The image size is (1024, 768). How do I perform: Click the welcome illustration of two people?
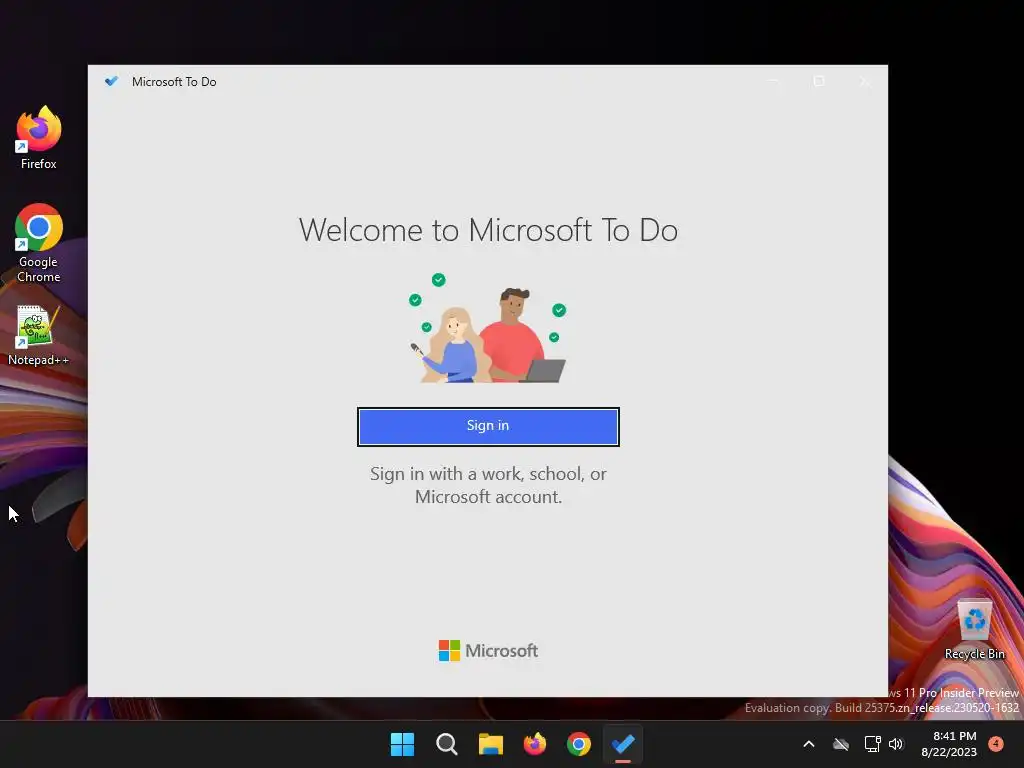(488, 328)
